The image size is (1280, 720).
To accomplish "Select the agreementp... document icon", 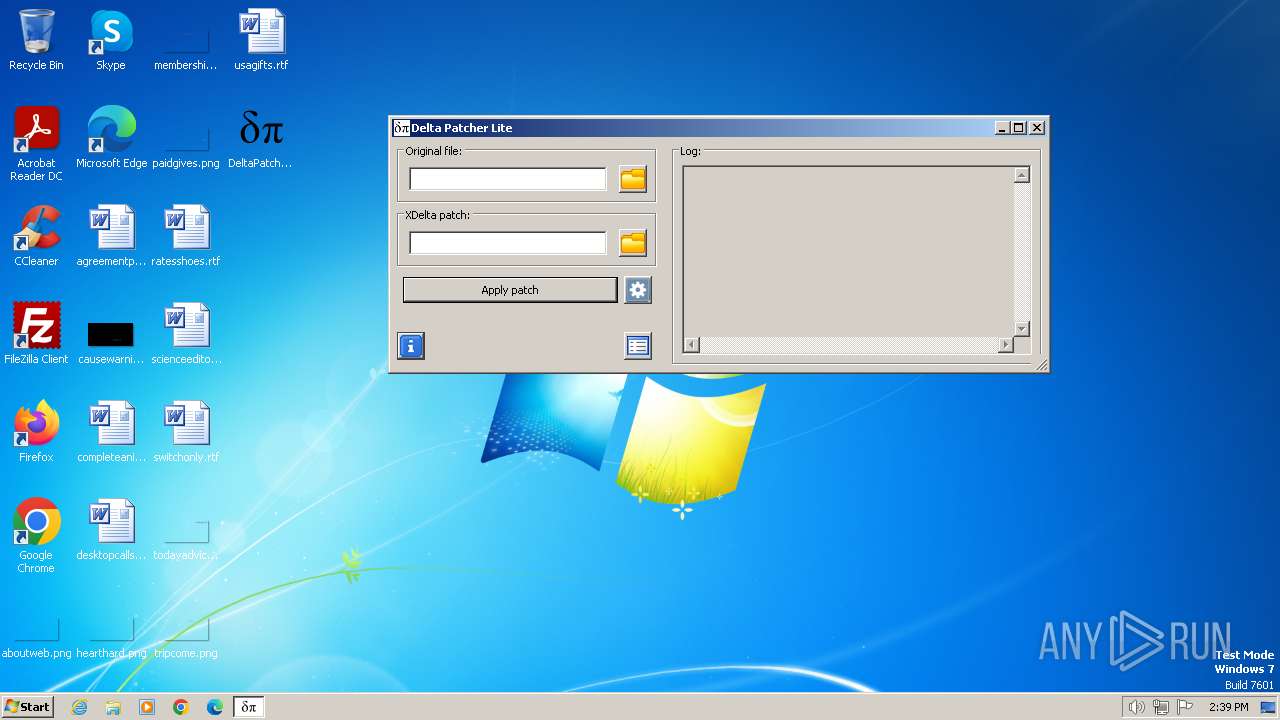I will pyautogui.click(x=111, y=236).
